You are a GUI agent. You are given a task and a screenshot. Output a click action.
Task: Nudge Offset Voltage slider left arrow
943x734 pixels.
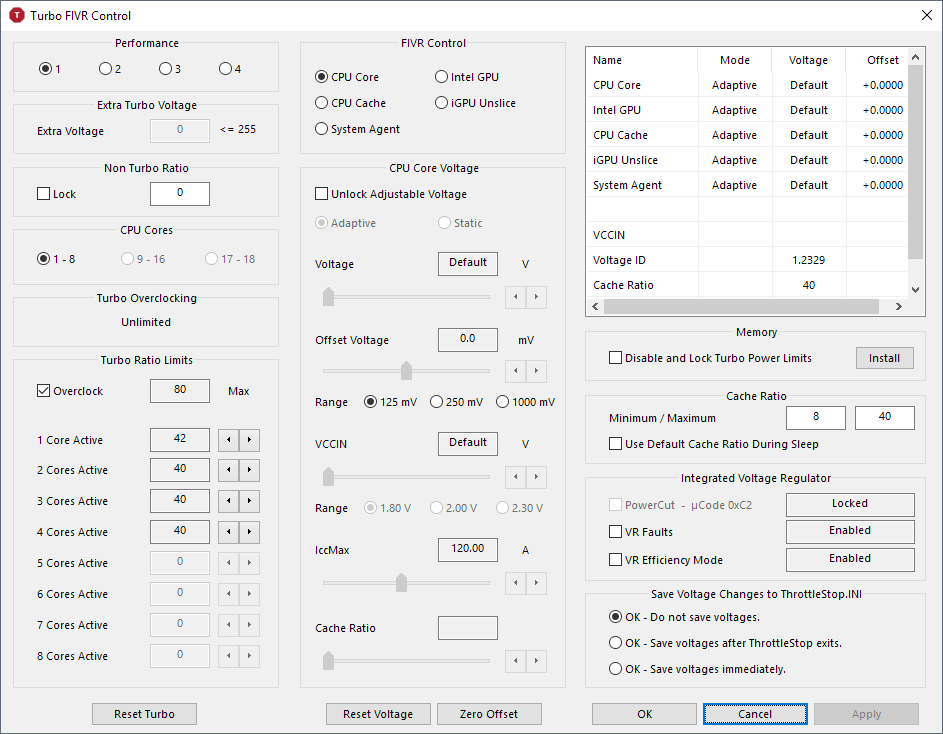point(515,371)
